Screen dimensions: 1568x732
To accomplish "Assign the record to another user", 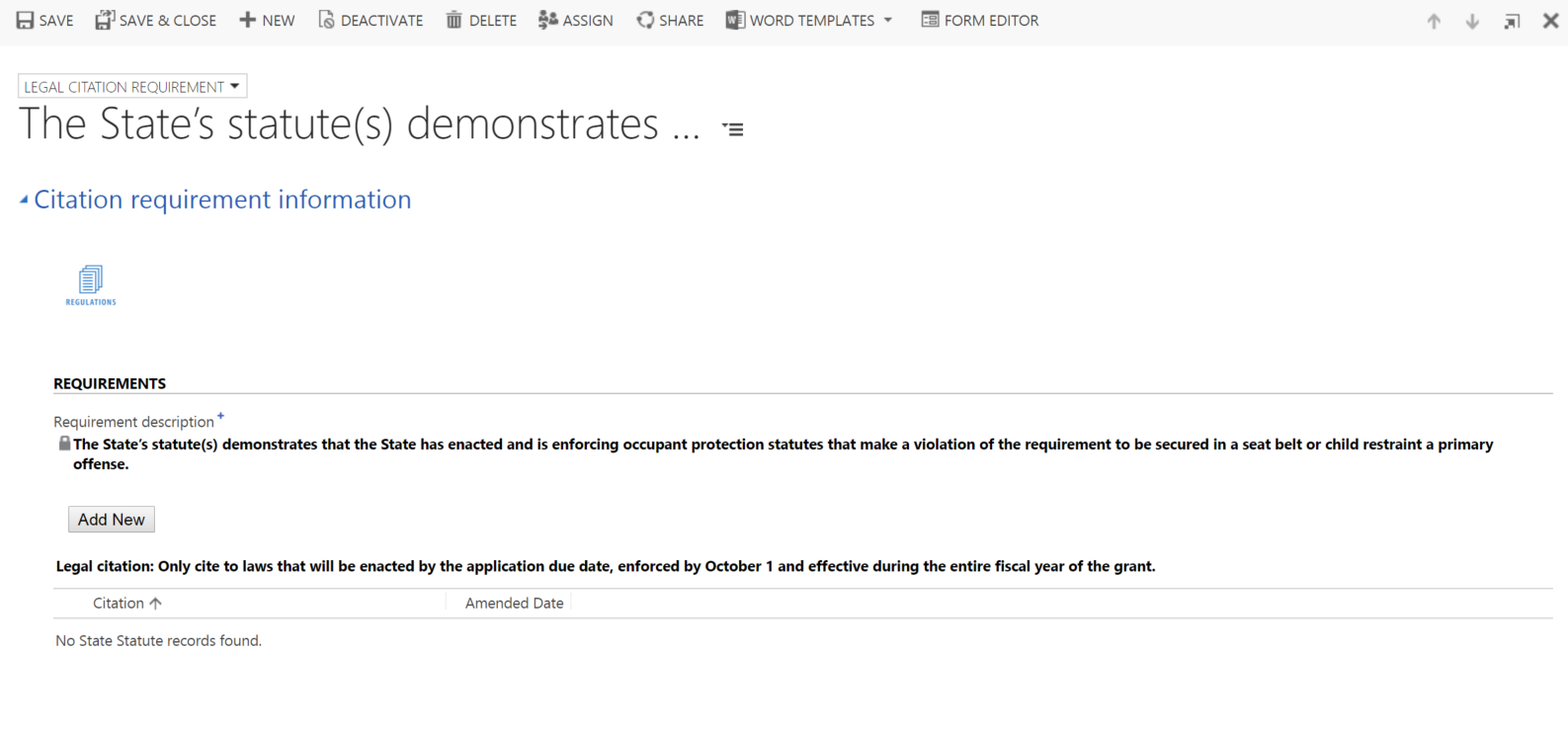I will pyautogui.click(x=576, y=21).
